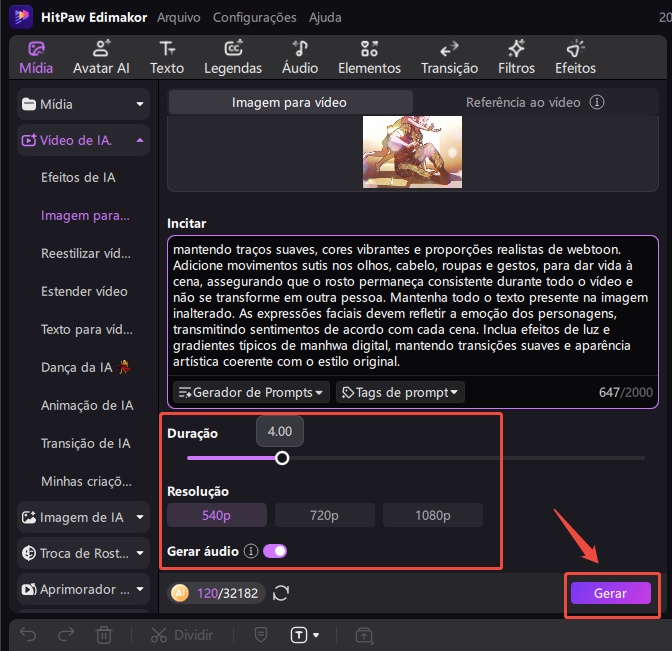Image resolution: width=672 pixels, height=651 pixels.
Task: Click the info icon beside Referência ao vídeo
Action: coord(597,102)
